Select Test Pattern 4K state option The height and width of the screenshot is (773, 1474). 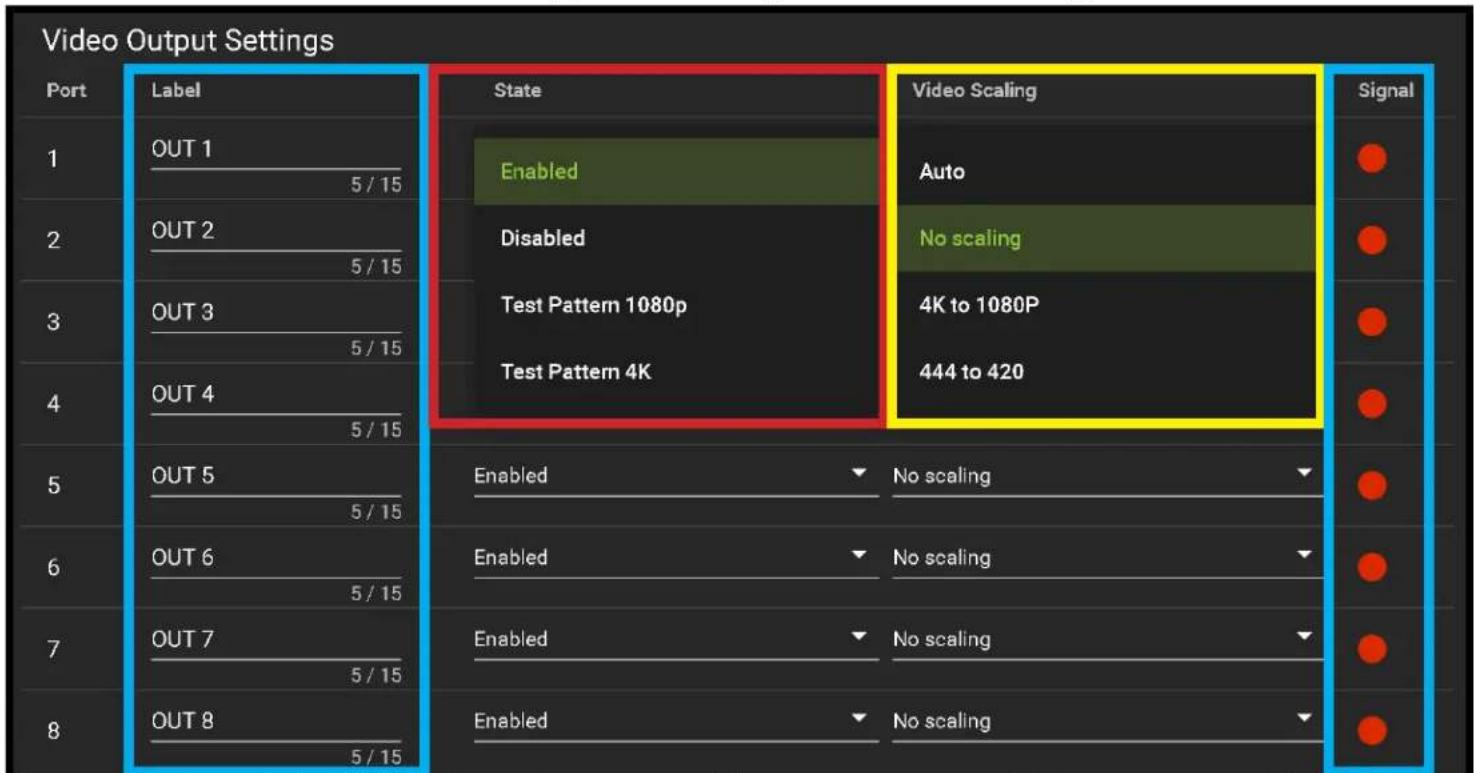click(x=676, y=371)
